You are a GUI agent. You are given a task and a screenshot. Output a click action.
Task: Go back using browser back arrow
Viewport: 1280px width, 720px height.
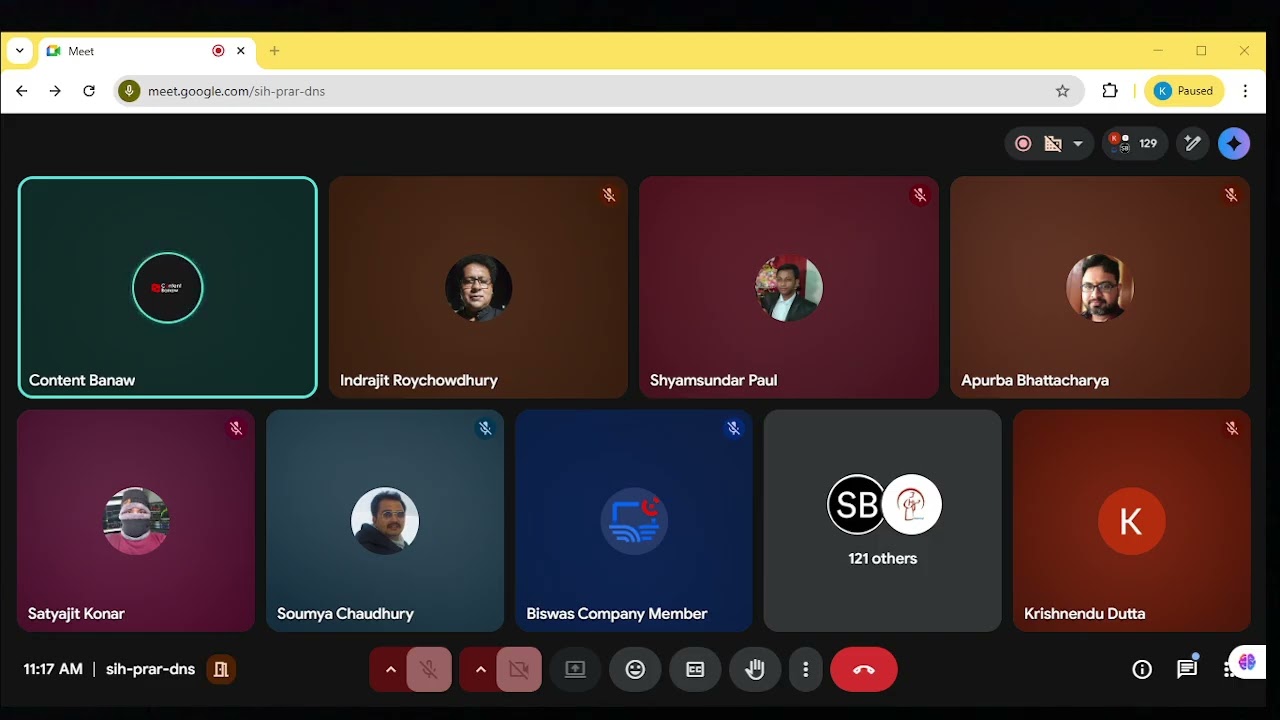pos(22,91)
